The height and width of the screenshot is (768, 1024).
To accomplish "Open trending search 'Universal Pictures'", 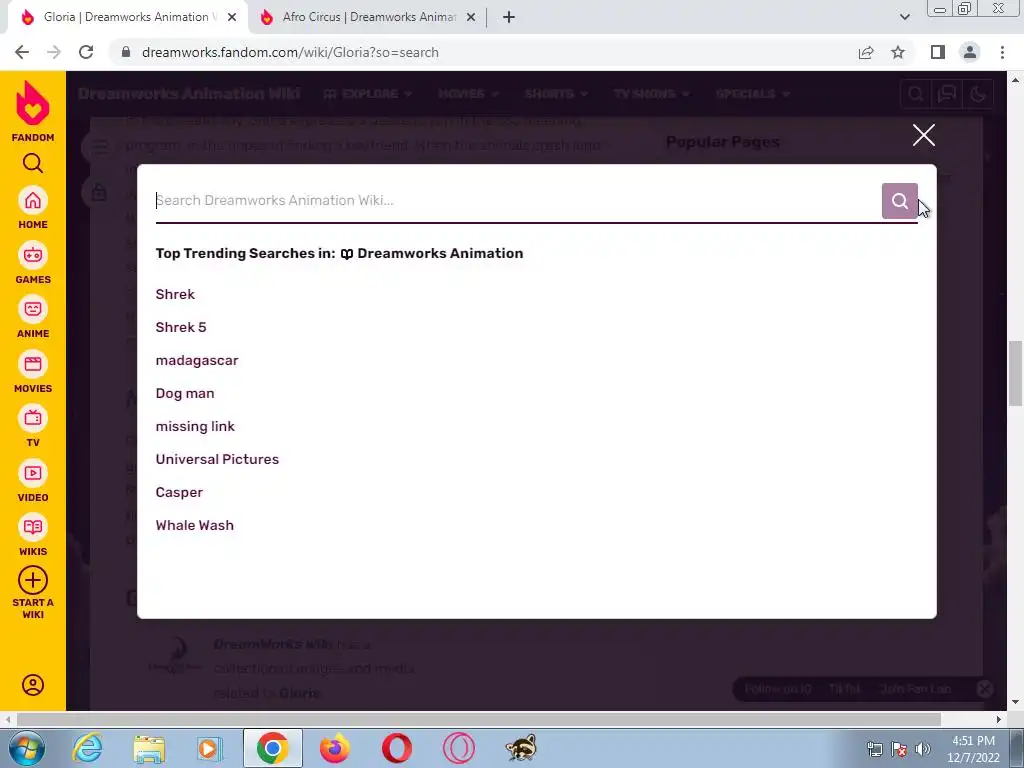I will (x=217, y=459).
